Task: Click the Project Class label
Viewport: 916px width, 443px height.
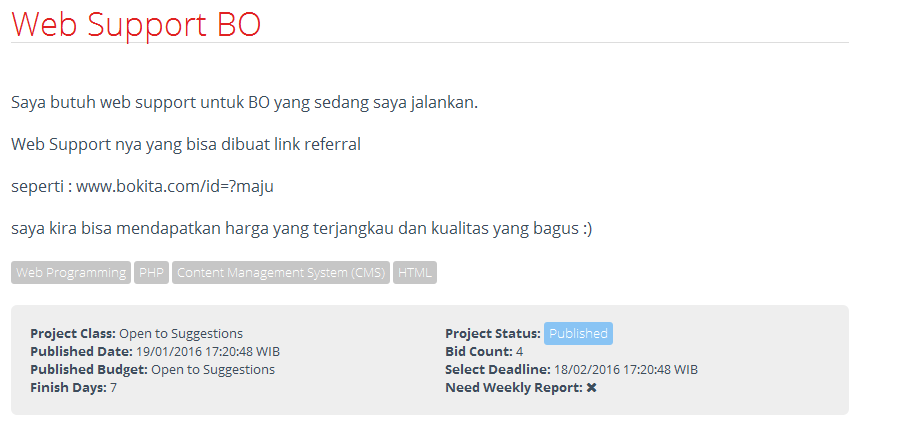Action: click(73, 334)
